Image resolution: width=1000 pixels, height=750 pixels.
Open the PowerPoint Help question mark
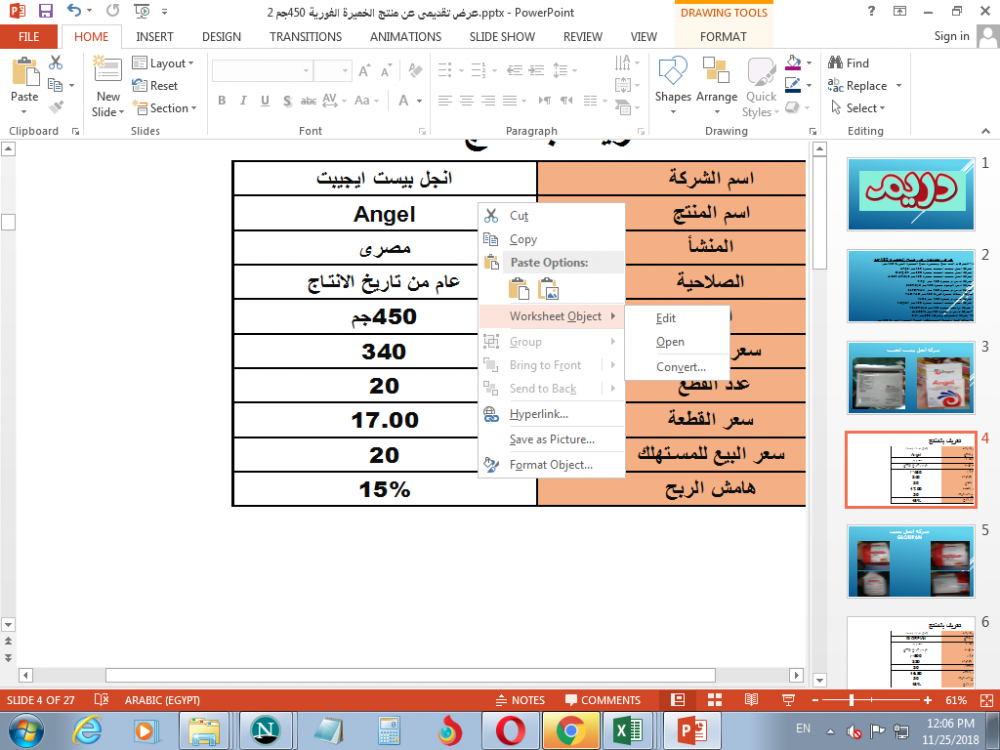point(871,11)
